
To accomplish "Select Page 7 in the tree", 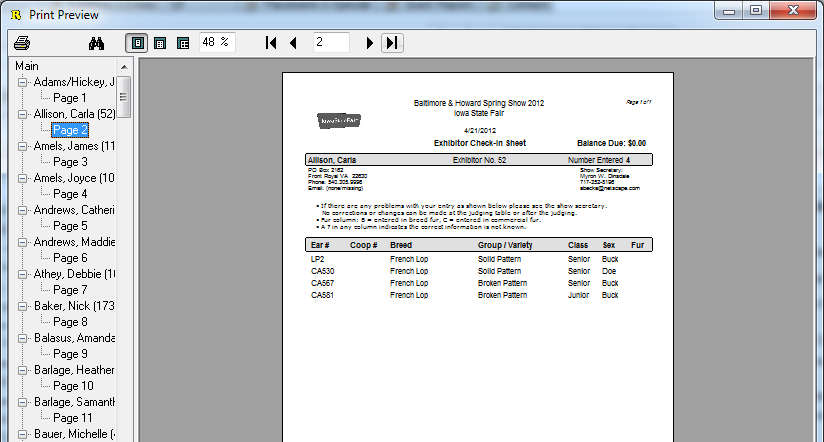I will (x=70, y=290).
